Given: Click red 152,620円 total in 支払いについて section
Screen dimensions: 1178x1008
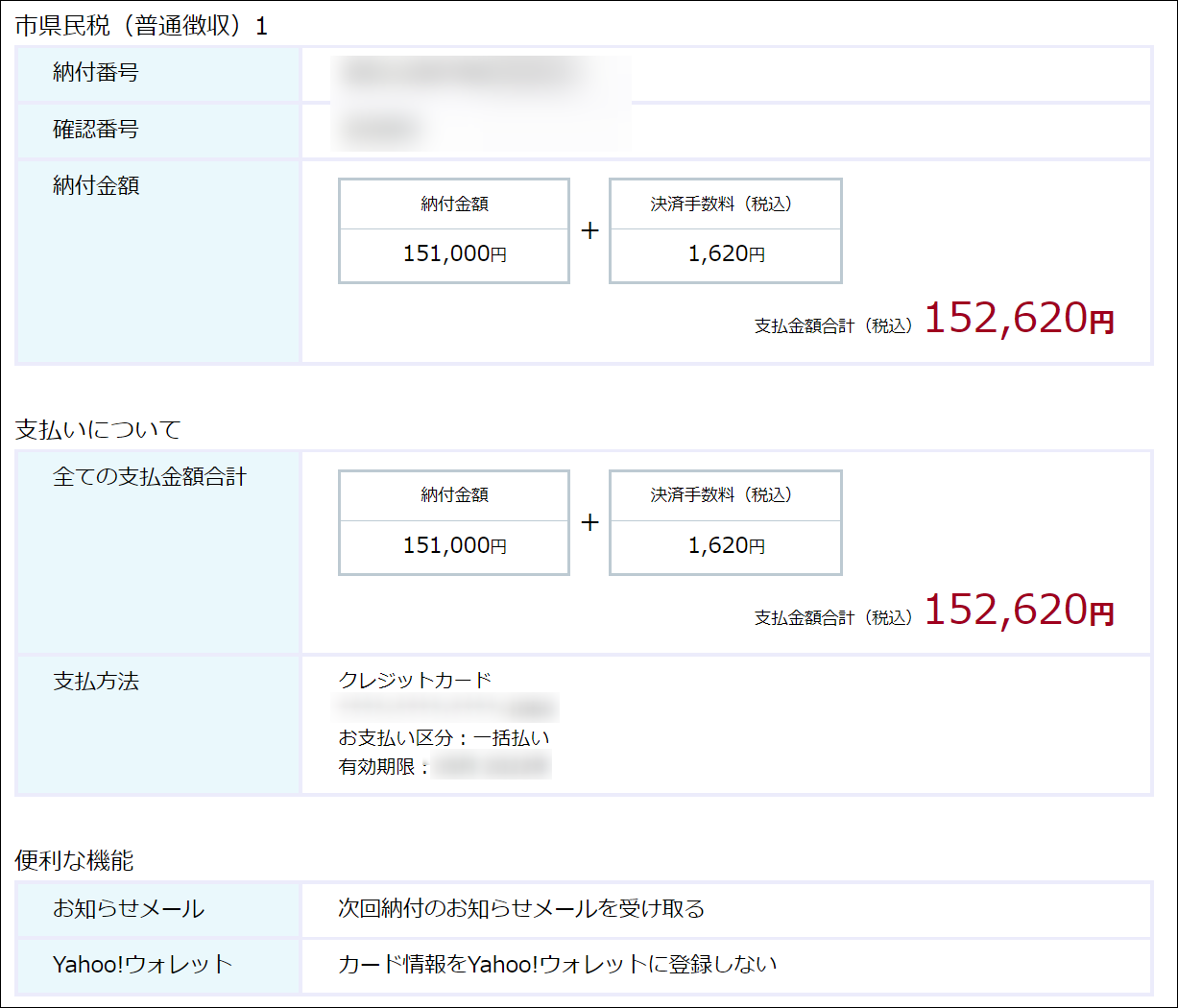Looking at the screenshot, I should [x=1018, y=611].
